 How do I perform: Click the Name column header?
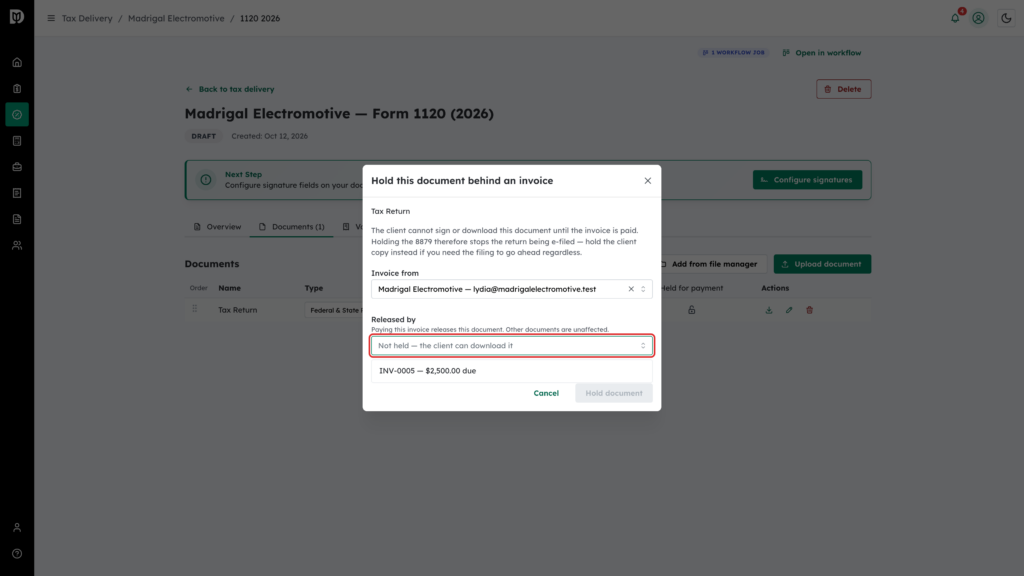229,288
